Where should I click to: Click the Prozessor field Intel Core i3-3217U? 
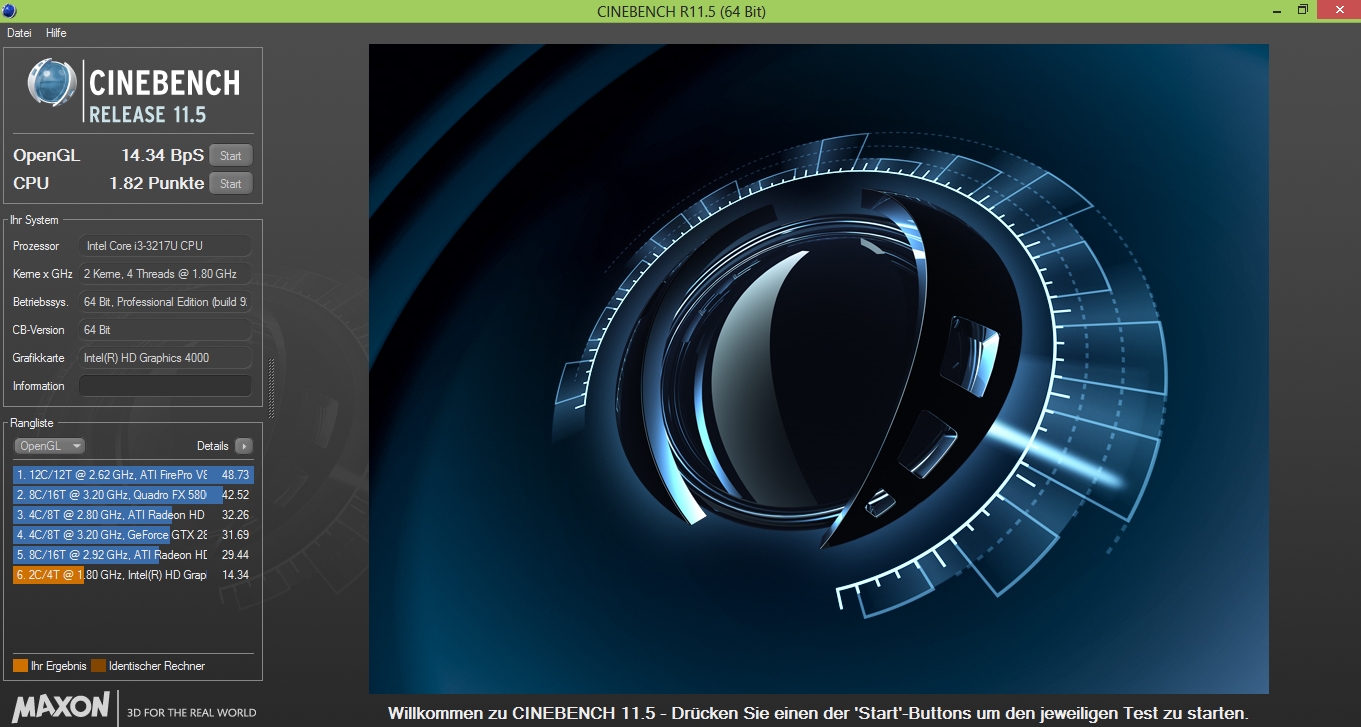click(x=166, y=246)
